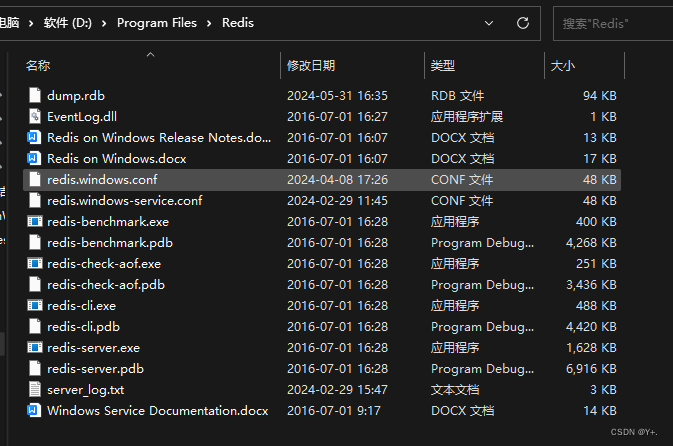Click the Redis breadcrumb segment
The width and height of the screenshot is (673, 446).
238,23
